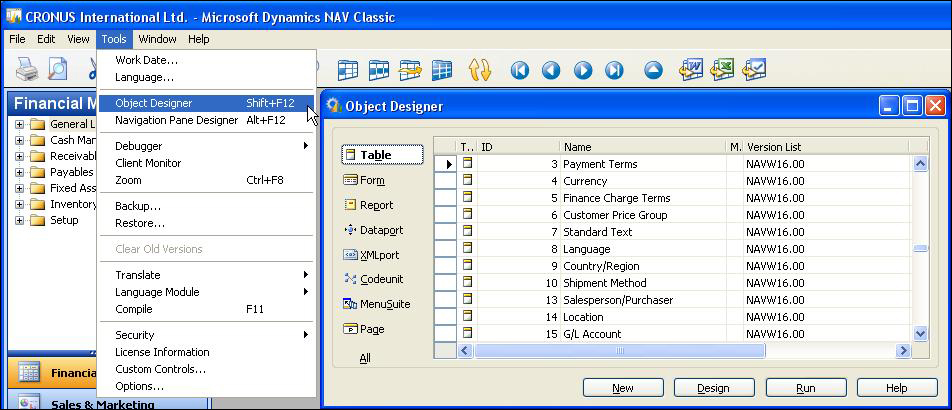Select the Form object type
Image resolution: width=952 pixels, height=410 pixels.
pos(364,180)
